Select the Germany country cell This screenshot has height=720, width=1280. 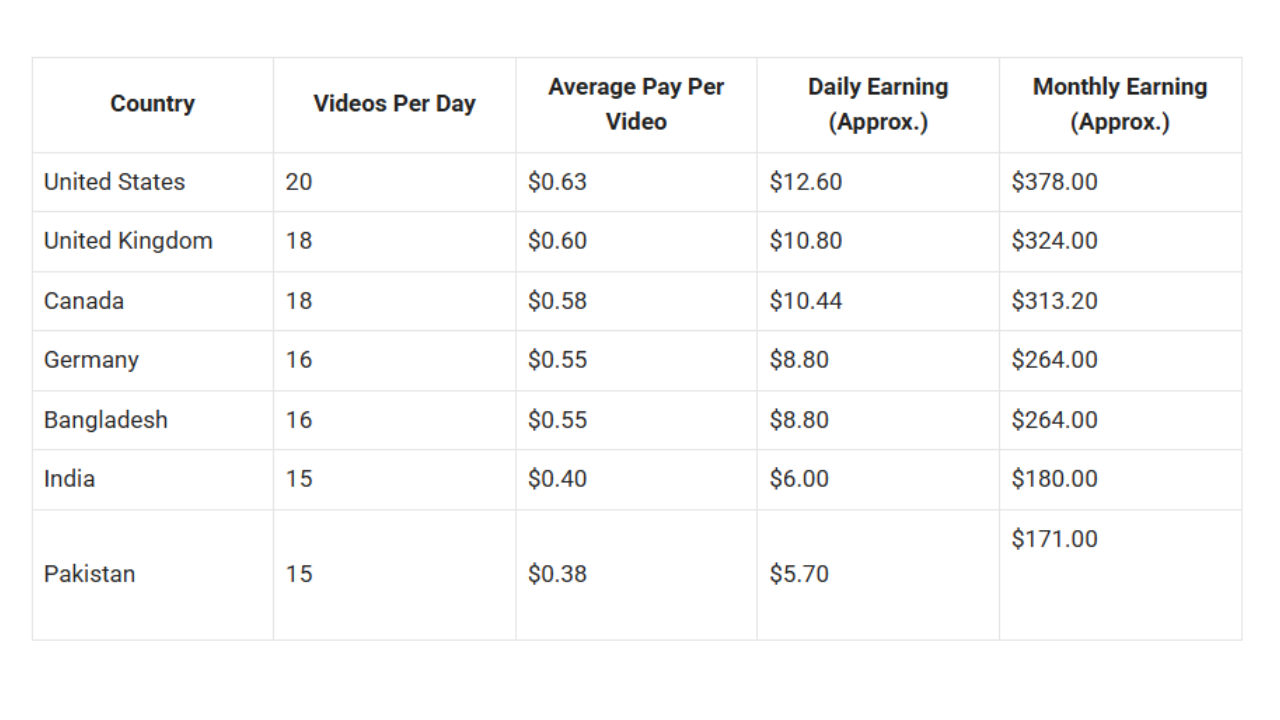(x=91, y=360)
